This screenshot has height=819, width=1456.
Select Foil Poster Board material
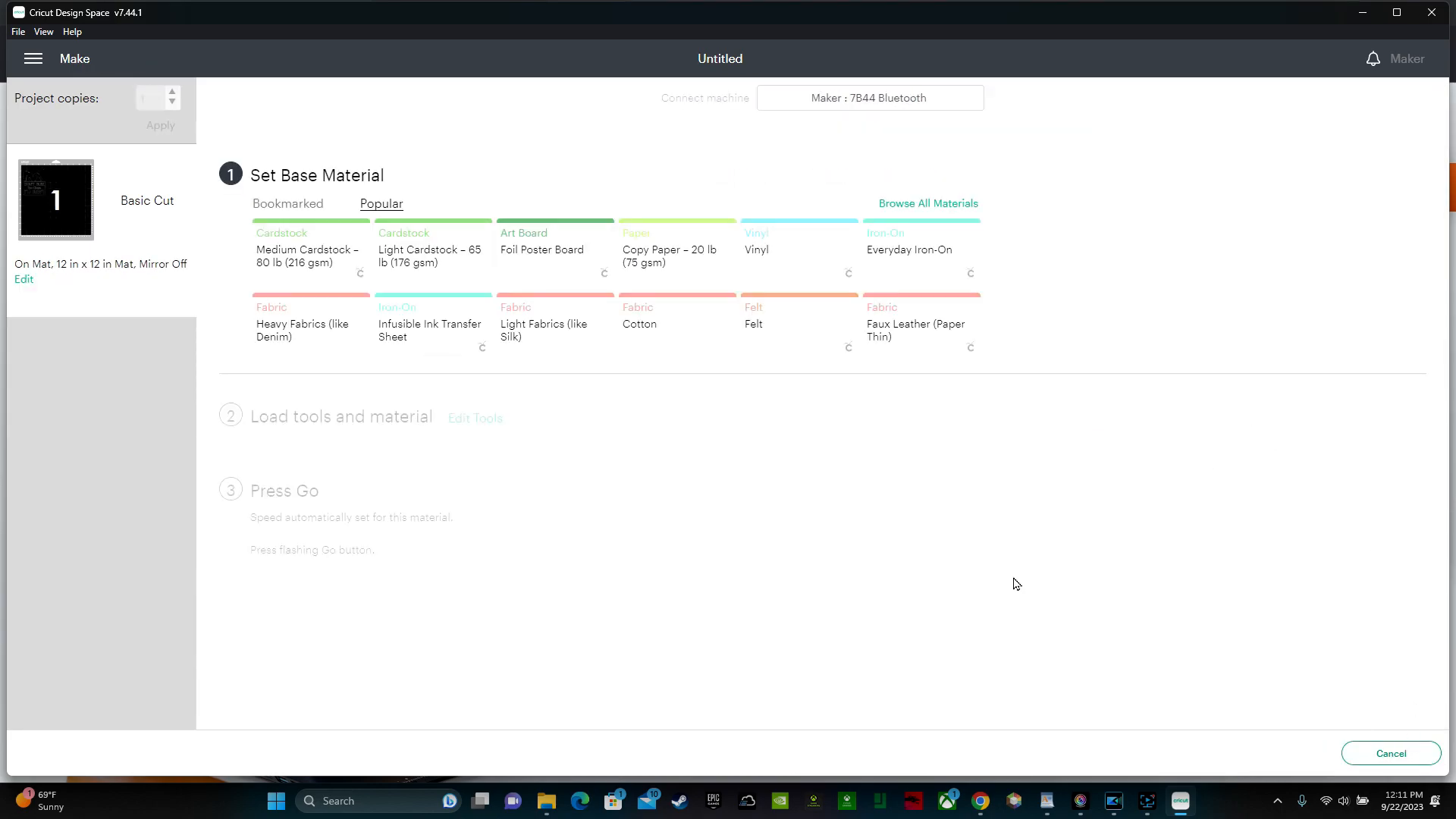[x=556, y=249]
